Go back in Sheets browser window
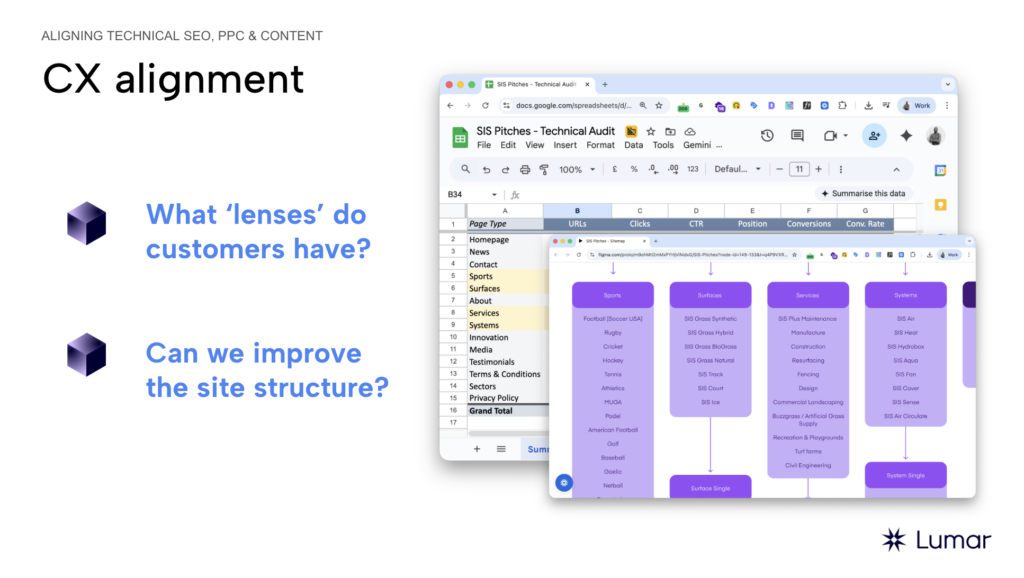Image resolution: width=1024 pixels, height=578 pixels. pyautogui.click(x=451, y=105)
